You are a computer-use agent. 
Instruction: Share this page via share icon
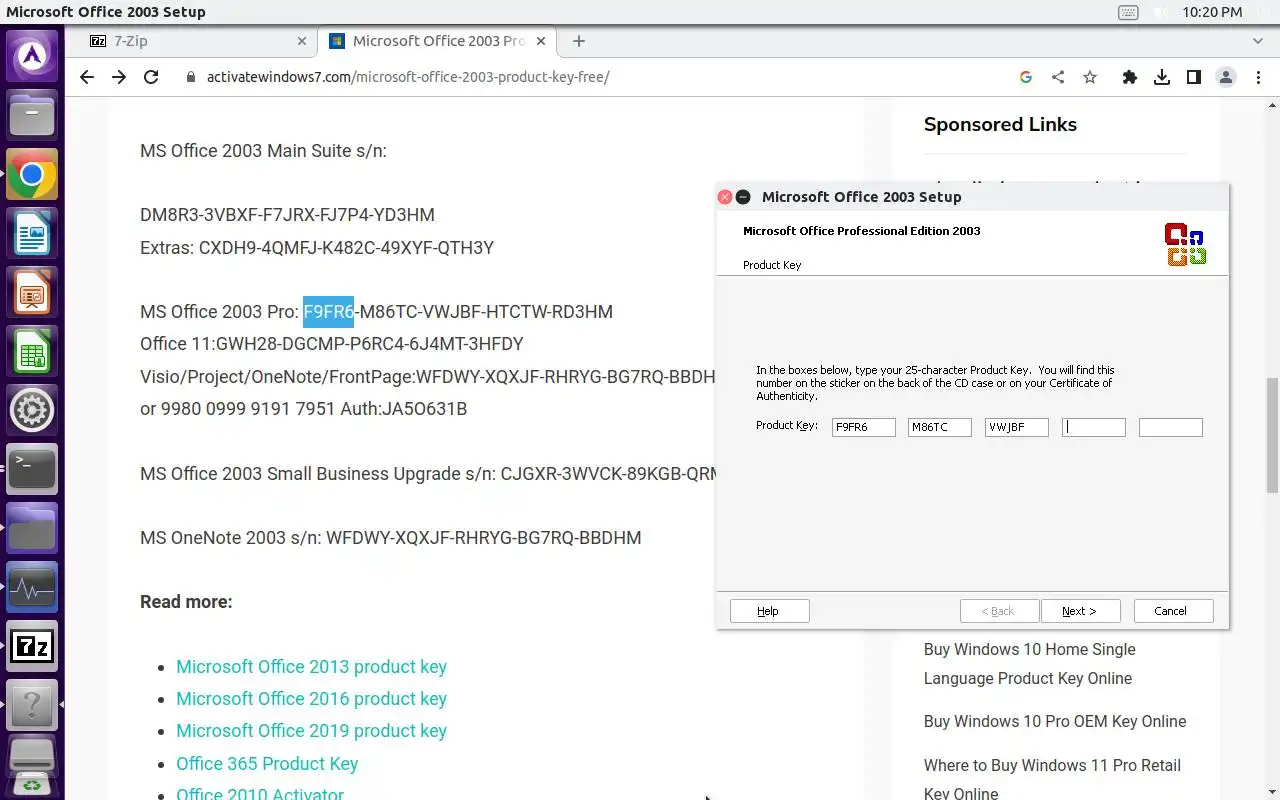point(1058,77)
